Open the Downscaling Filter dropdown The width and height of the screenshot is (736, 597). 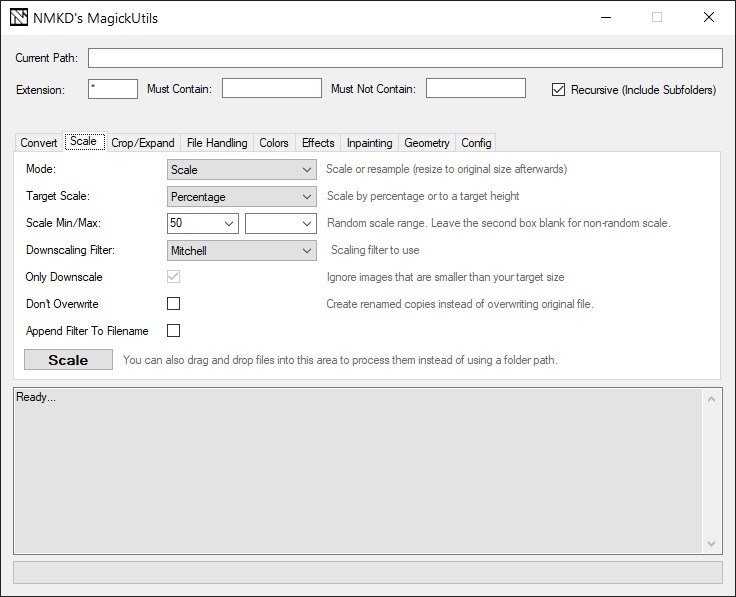(x=242, y=251)
